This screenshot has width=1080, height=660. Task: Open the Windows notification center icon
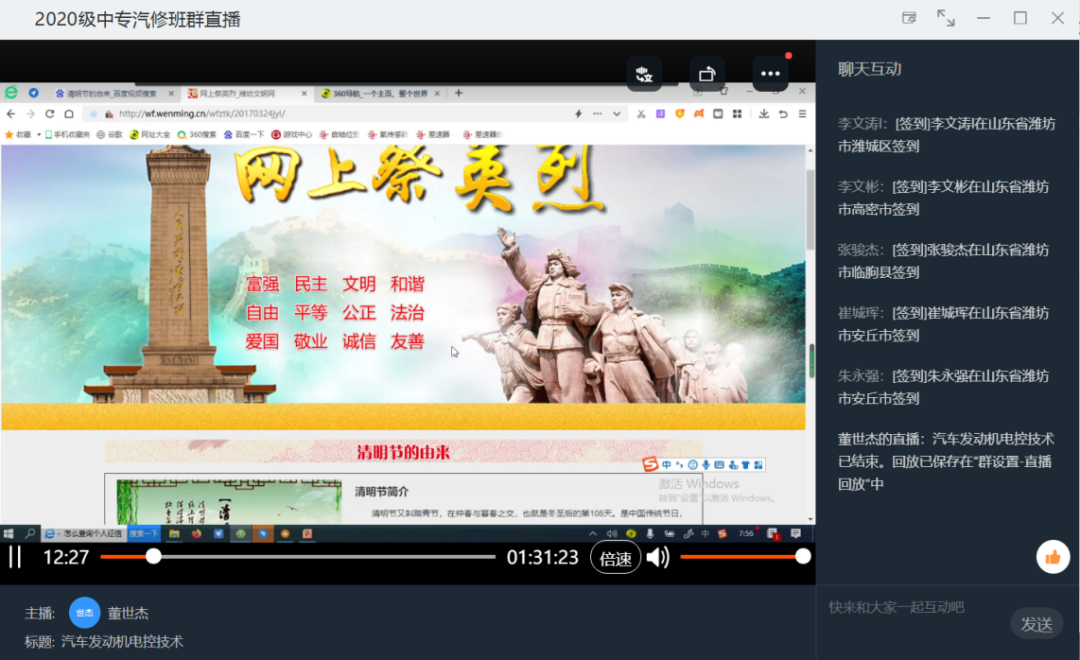point(796,533)
